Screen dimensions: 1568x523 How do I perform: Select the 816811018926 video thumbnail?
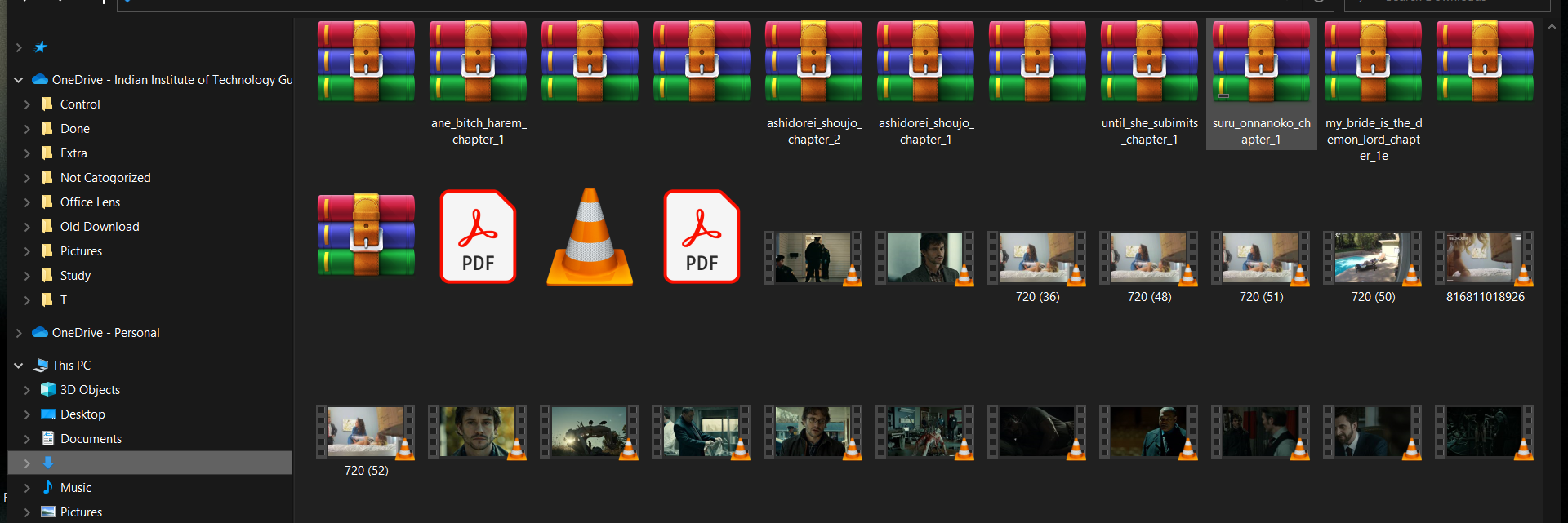click(x=1485, y=258)
